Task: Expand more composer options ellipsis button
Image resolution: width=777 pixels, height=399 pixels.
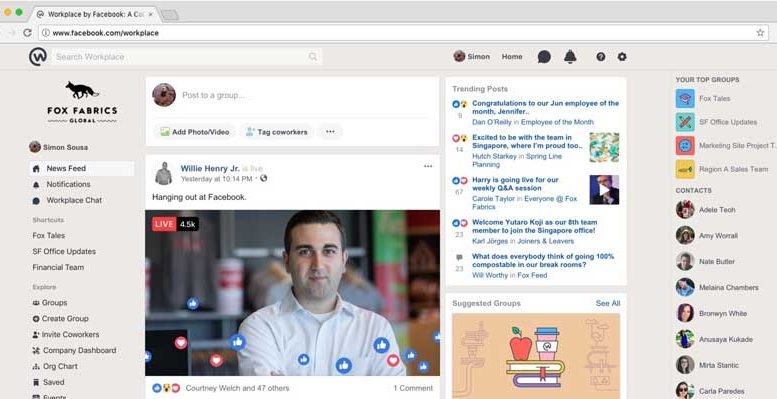Action: 330,132
